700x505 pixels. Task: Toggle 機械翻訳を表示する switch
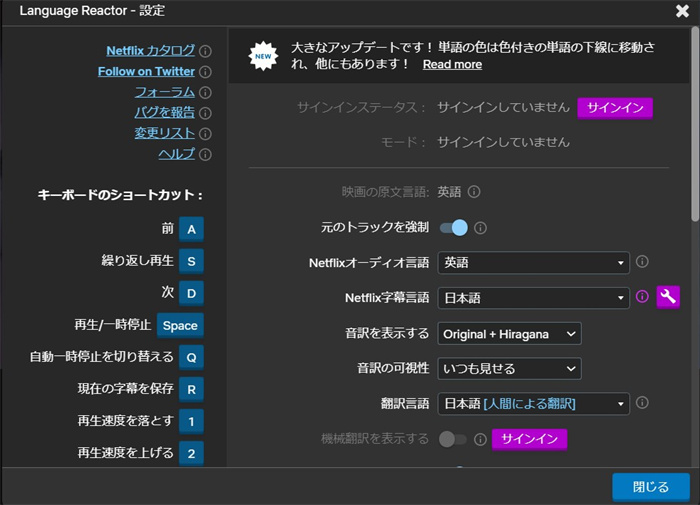tap(453, 439)
